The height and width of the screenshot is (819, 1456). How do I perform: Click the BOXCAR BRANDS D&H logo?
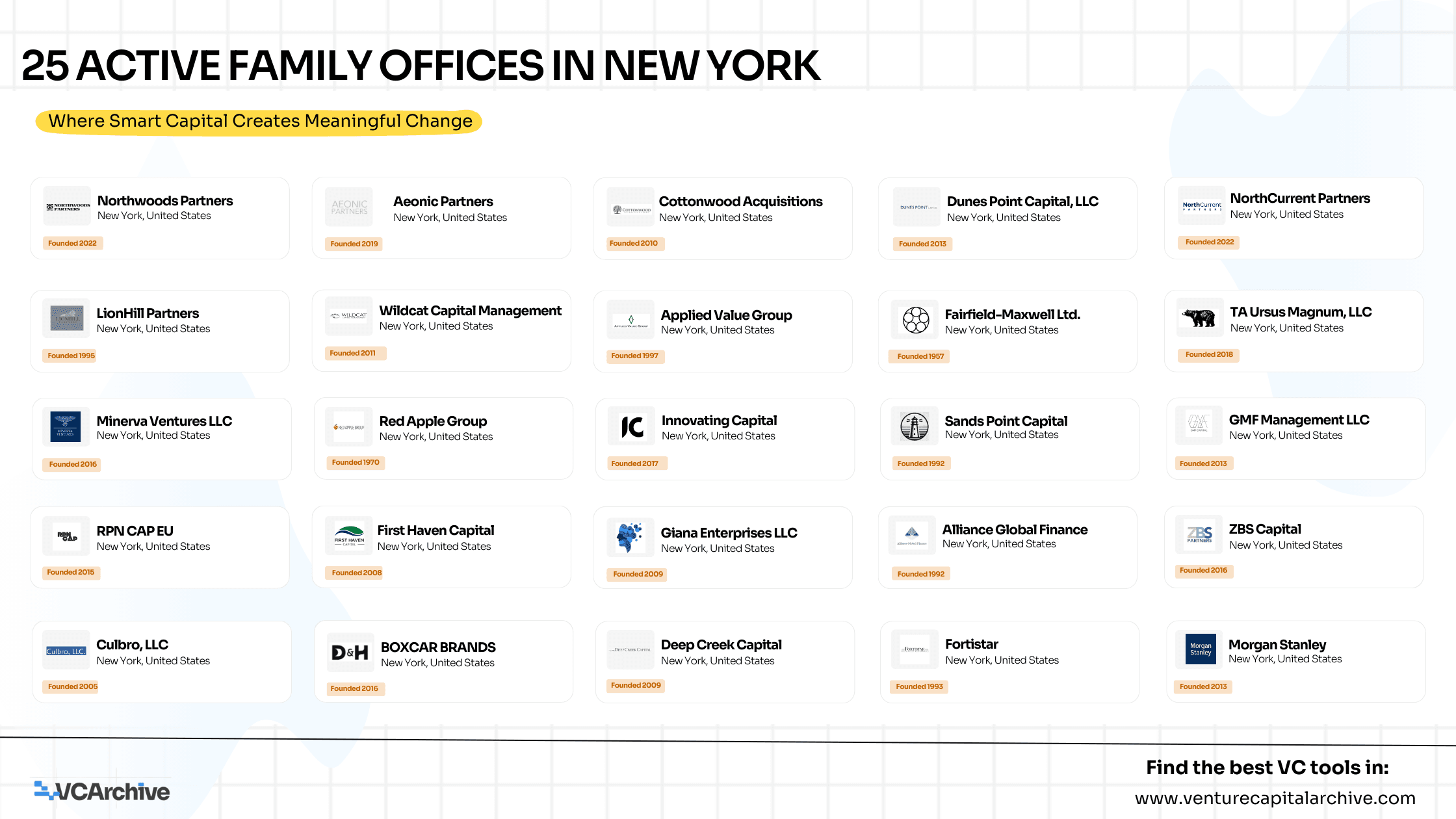[350, 652]
